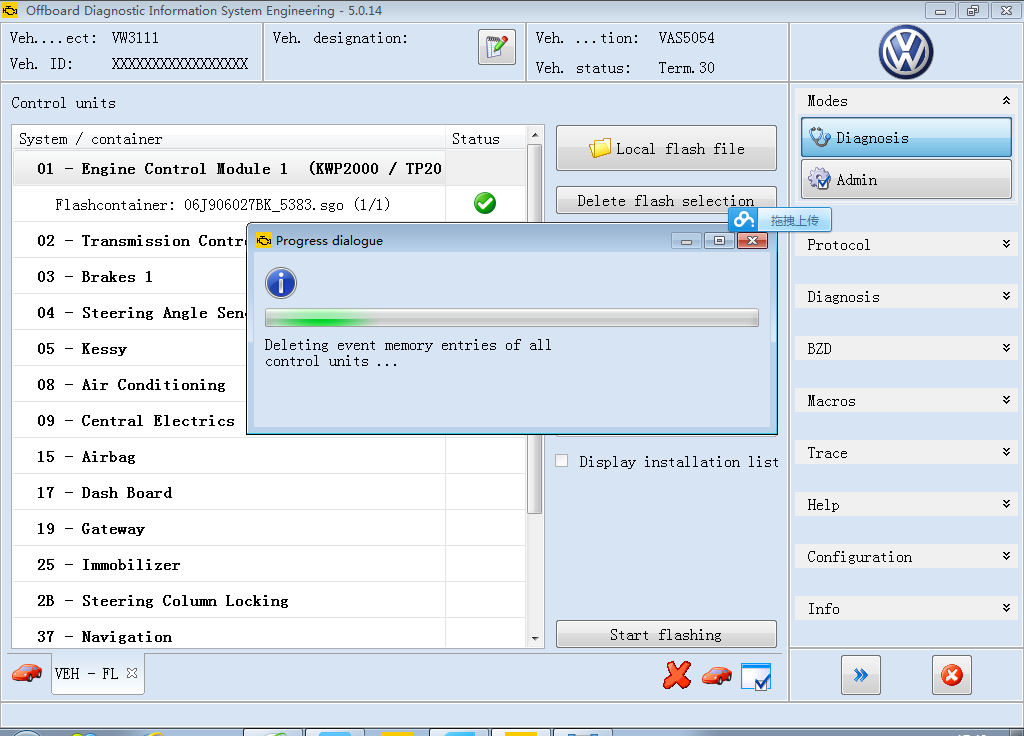Screen dimensions: 1024x736
Task: Maximize the Progress dialogue window
Action: click(x=719, y=241)
